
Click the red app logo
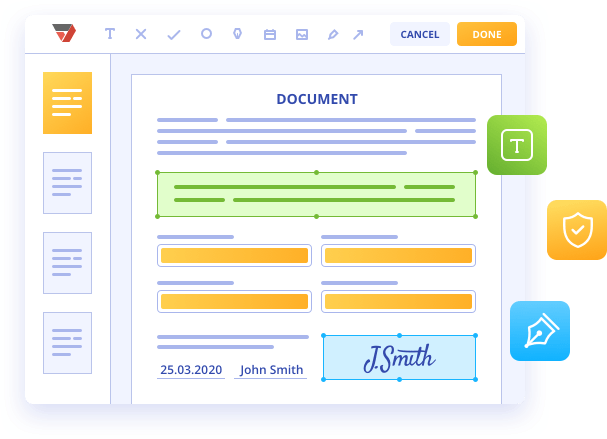[64, 33]
